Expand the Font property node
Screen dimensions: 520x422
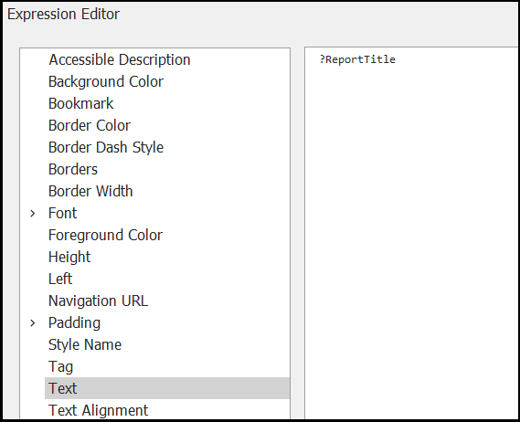[x=33, y=213]
